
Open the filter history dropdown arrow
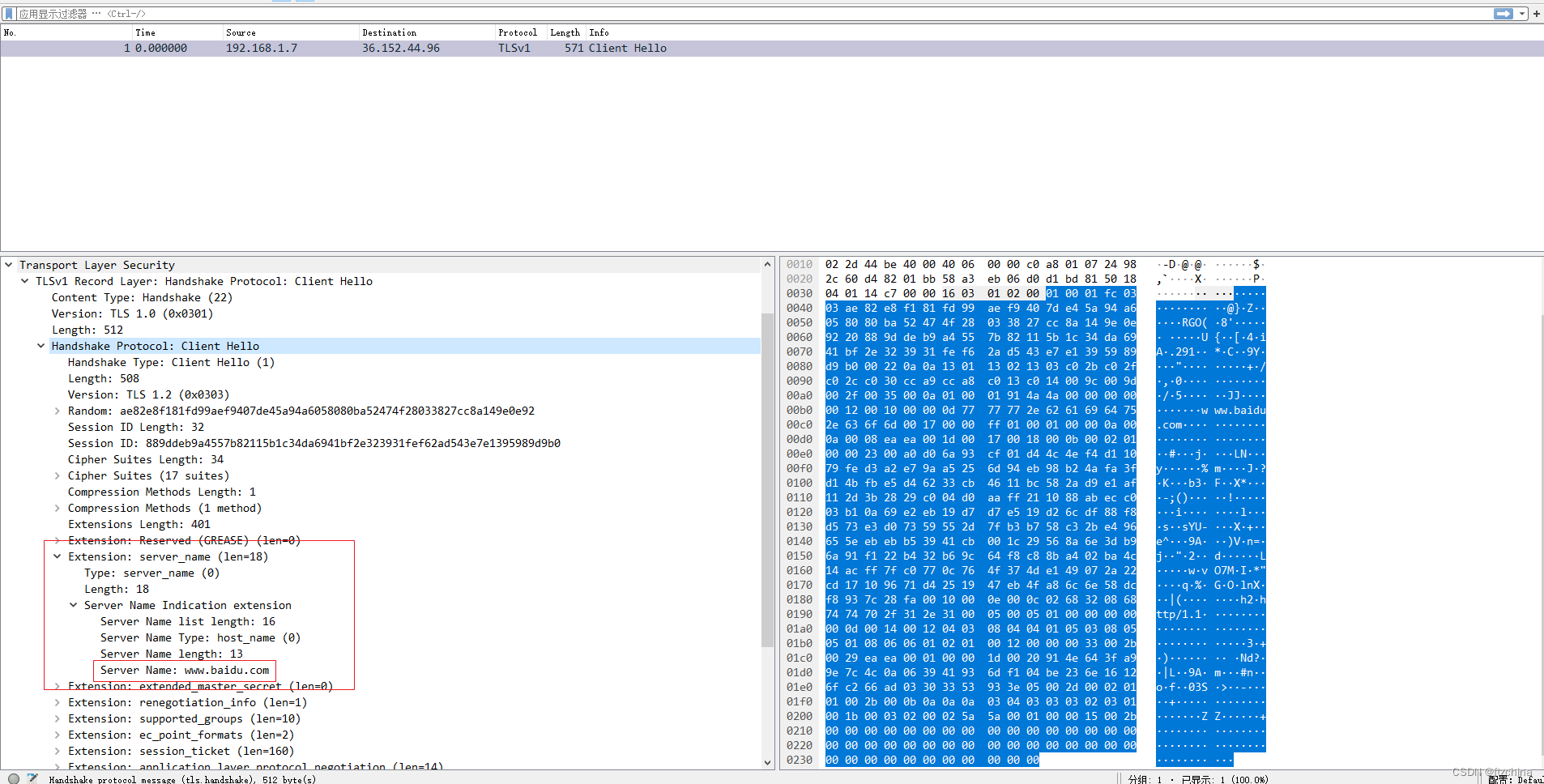1521,13
